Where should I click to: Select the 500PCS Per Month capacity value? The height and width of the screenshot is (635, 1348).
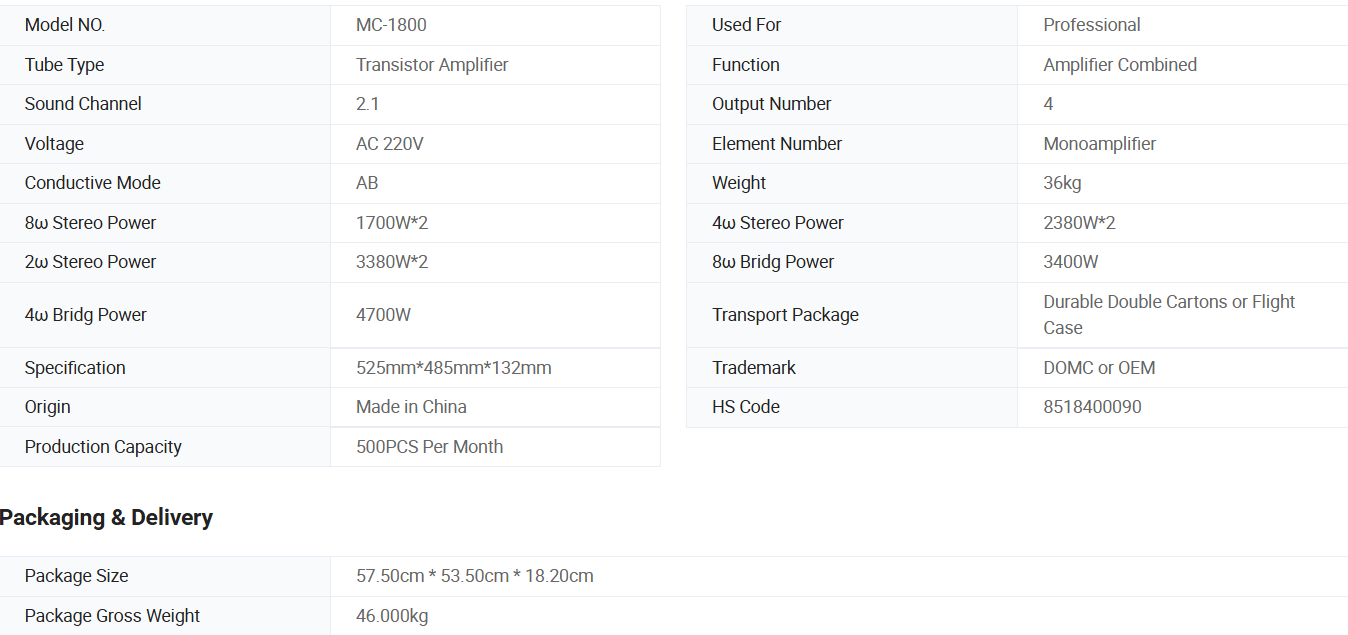(429, 447)
